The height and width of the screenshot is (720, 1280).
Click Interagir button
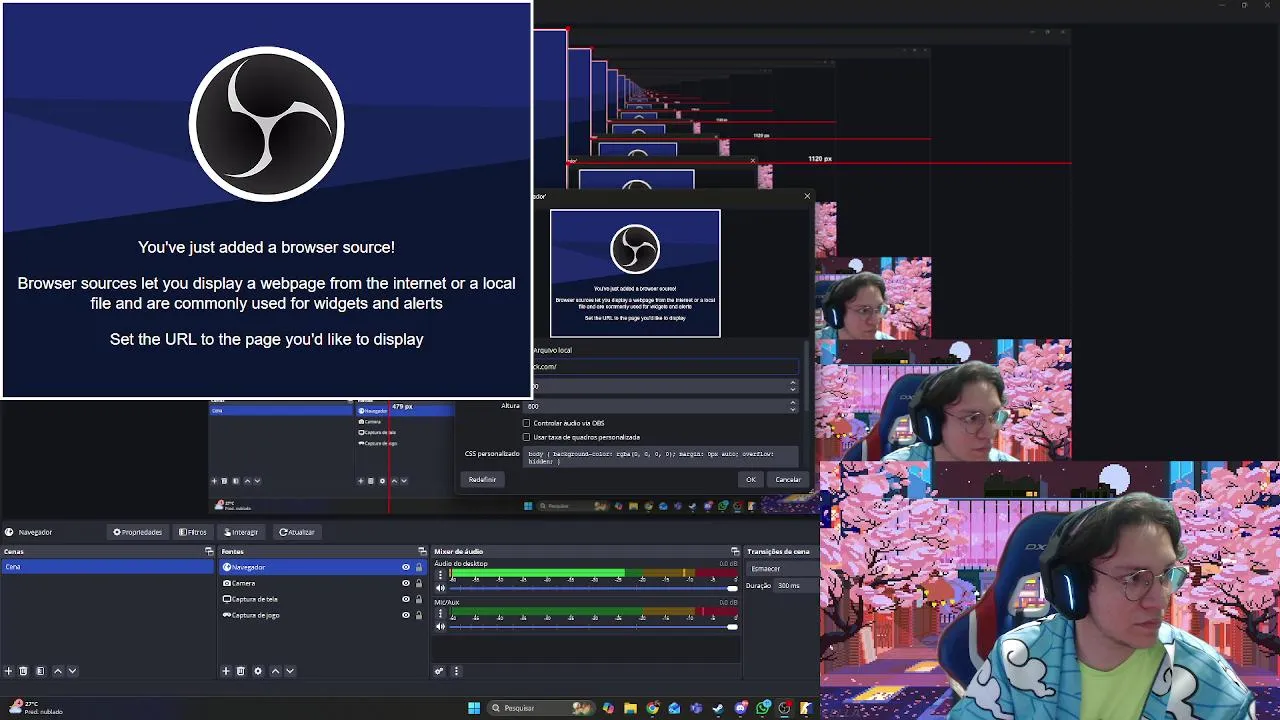[x=241, y=532]
